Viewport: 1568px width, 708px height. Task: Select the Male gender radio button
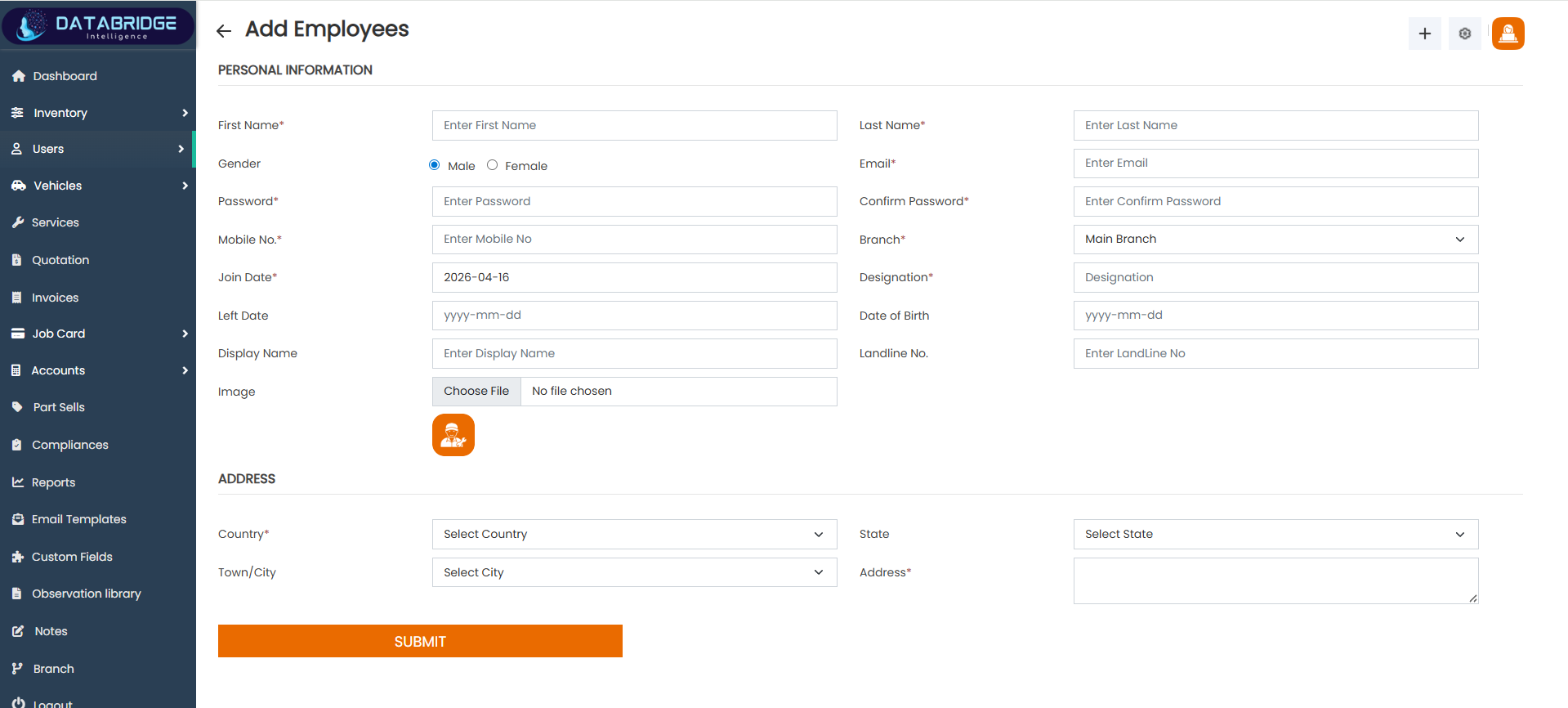point(435,165)
